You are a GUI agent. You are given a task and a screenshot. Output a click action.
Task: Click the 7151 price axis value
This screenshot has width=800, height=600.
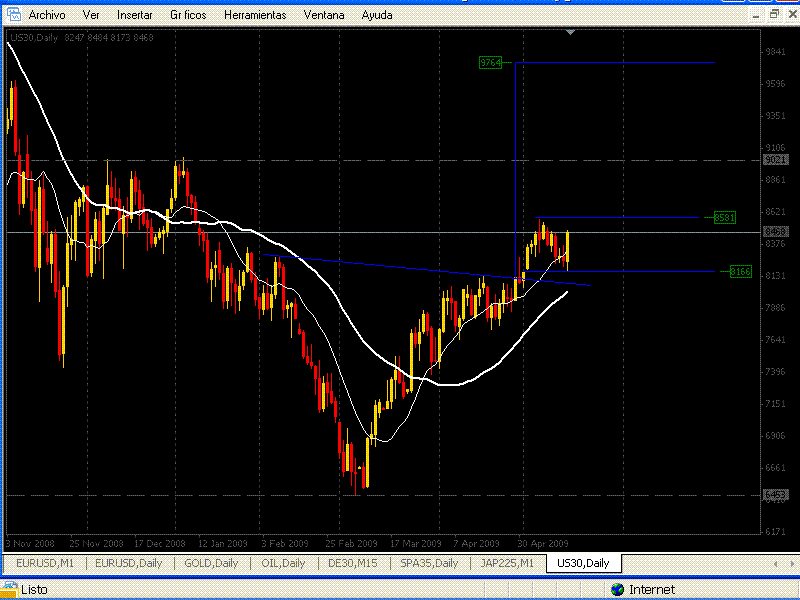click(776, 404)
